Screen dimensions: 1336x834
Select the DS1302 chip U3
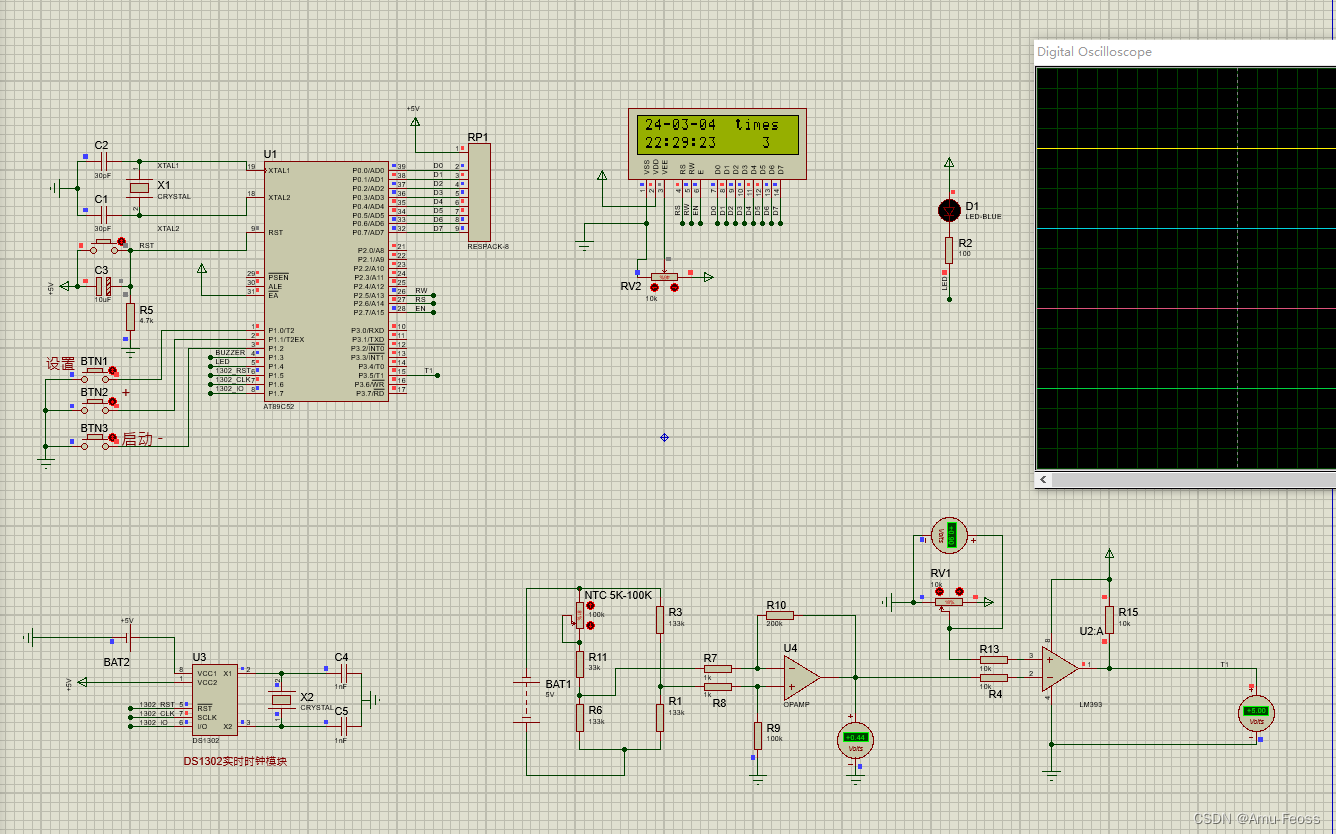point(215,700)
